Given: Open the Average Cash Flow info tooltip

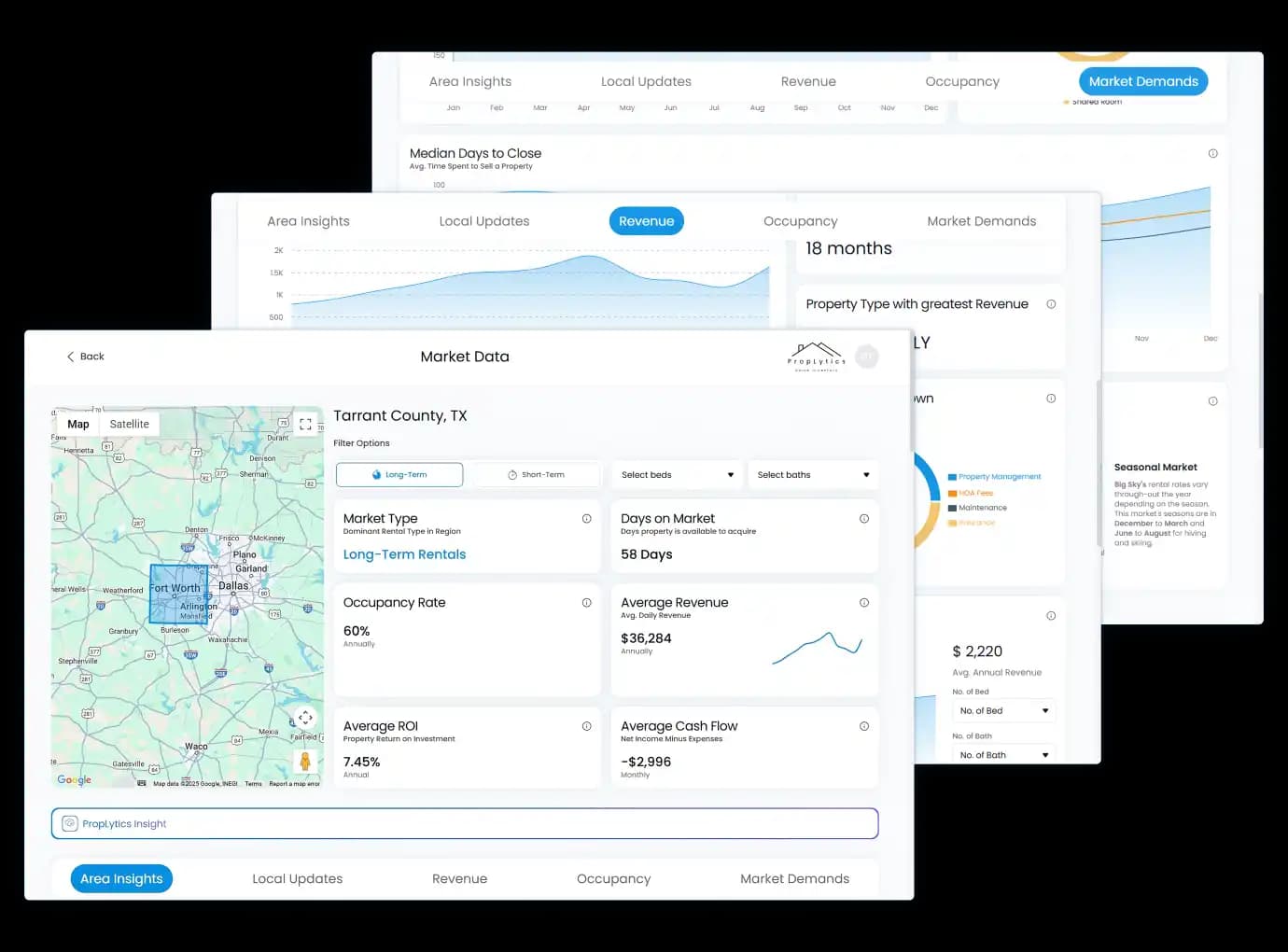Looking at the screenshot, I should (x=863, y=725).
